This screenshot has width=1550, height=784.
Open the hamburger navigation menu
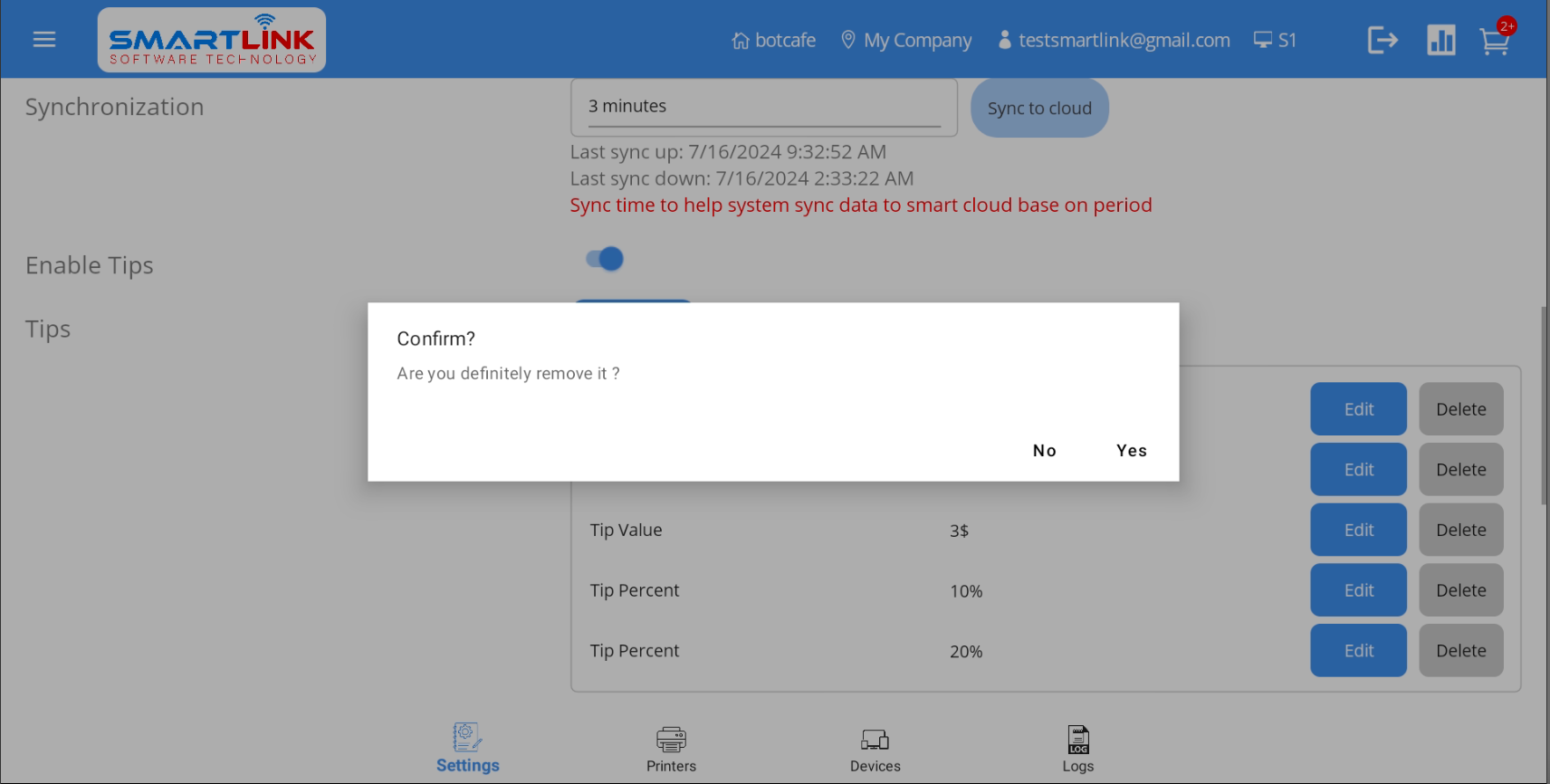click(x=44, y=40)
